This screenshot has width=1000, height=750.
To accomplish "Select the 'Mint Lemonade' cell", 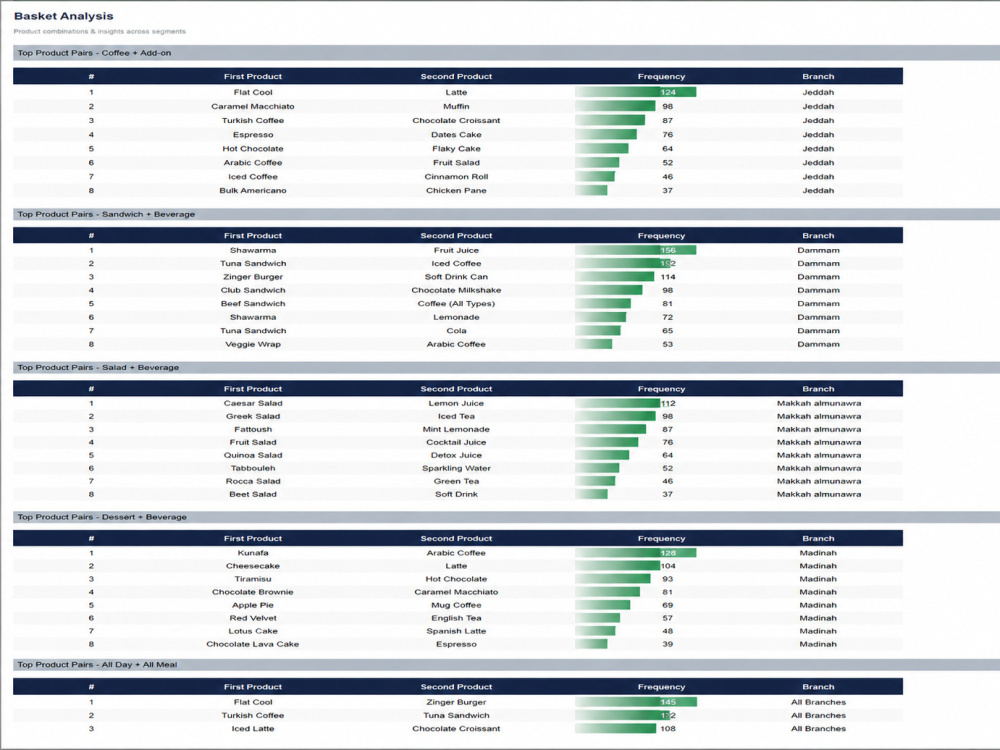I will pyautogui.click(x=456, y=430).
